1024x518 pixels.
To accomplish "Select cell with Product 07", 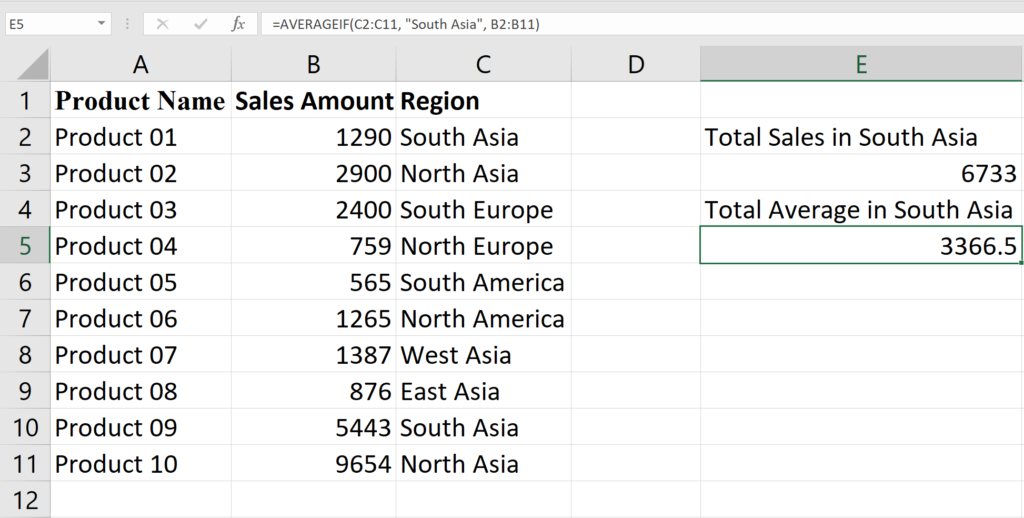I will click(140, 355).
